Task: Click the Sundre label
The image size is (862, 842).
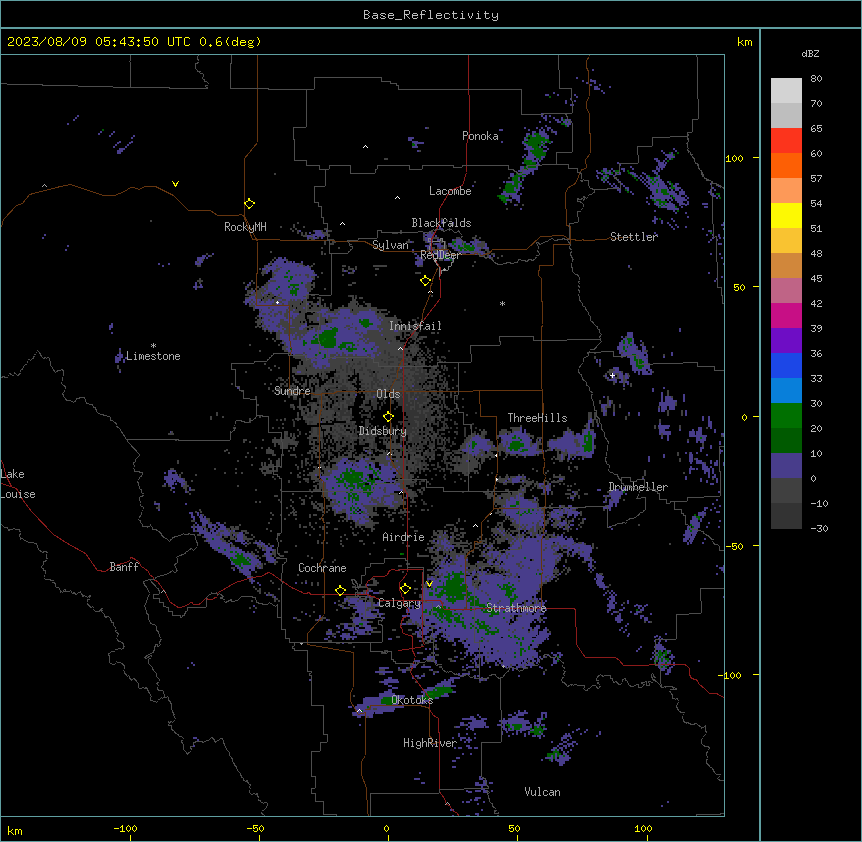Action: tap(292, 391)
